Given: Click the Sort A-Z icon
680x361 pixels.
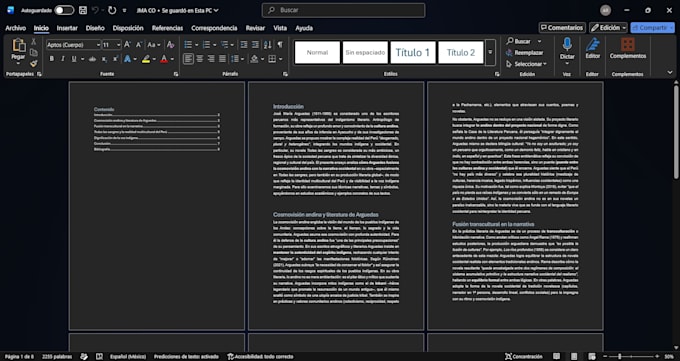Looking at the screenshot, I should 268,45.
